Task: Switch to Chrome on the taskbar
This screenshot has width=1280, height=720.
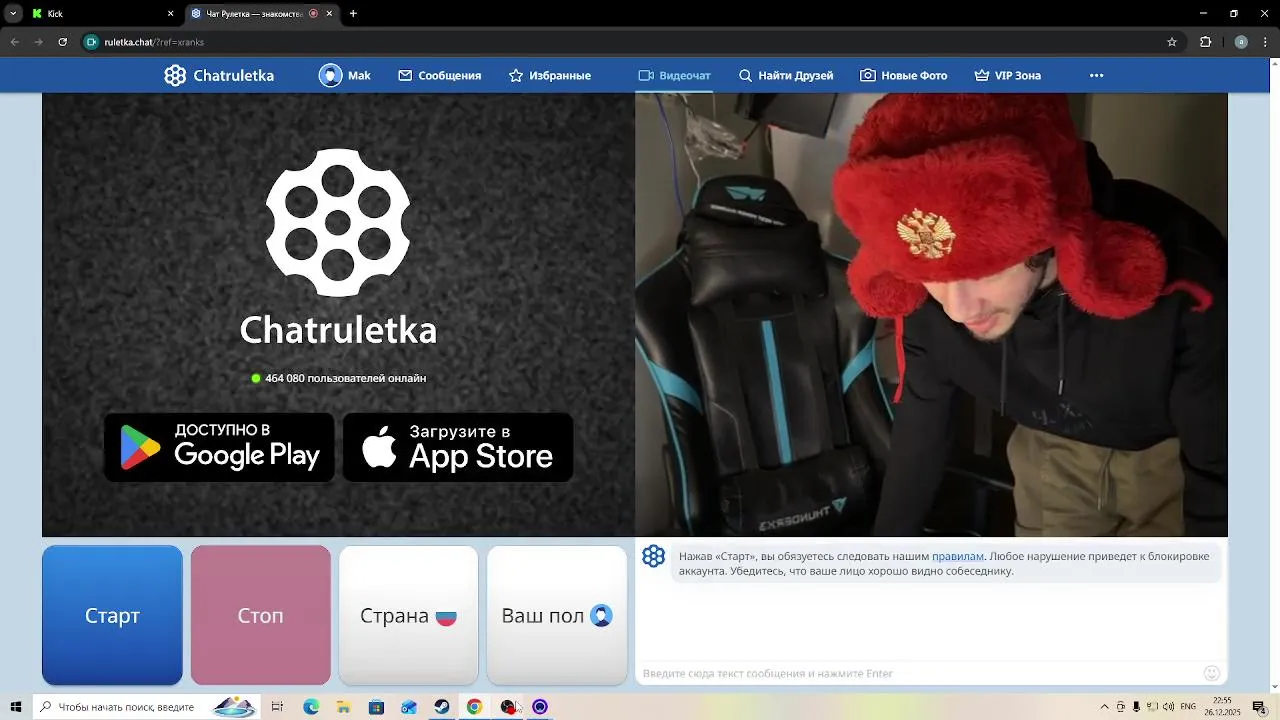Action: click(474, 707)
